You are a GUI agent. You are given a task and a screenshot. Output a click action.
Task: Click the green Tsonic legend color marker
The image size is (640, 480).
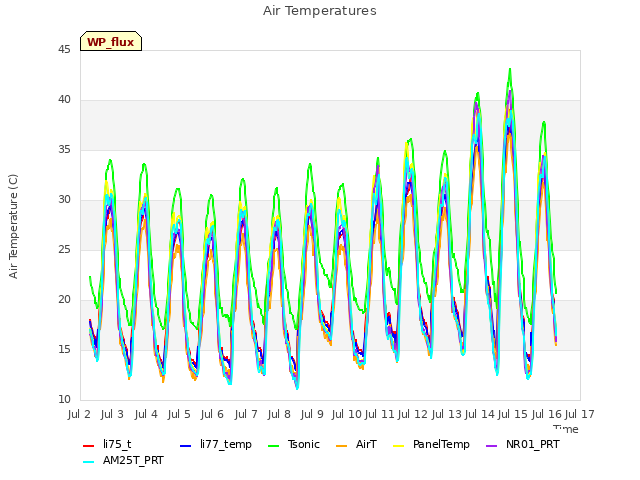point(273,446)
